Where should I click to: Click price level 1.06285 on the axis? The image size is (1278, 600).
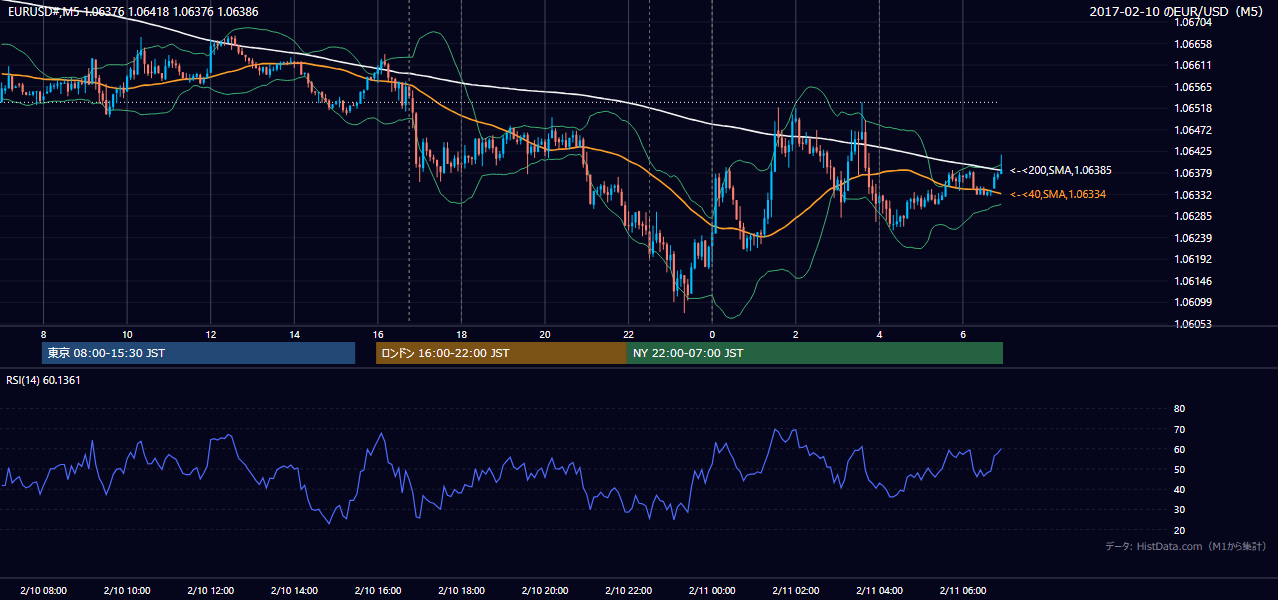(1194, 216)
